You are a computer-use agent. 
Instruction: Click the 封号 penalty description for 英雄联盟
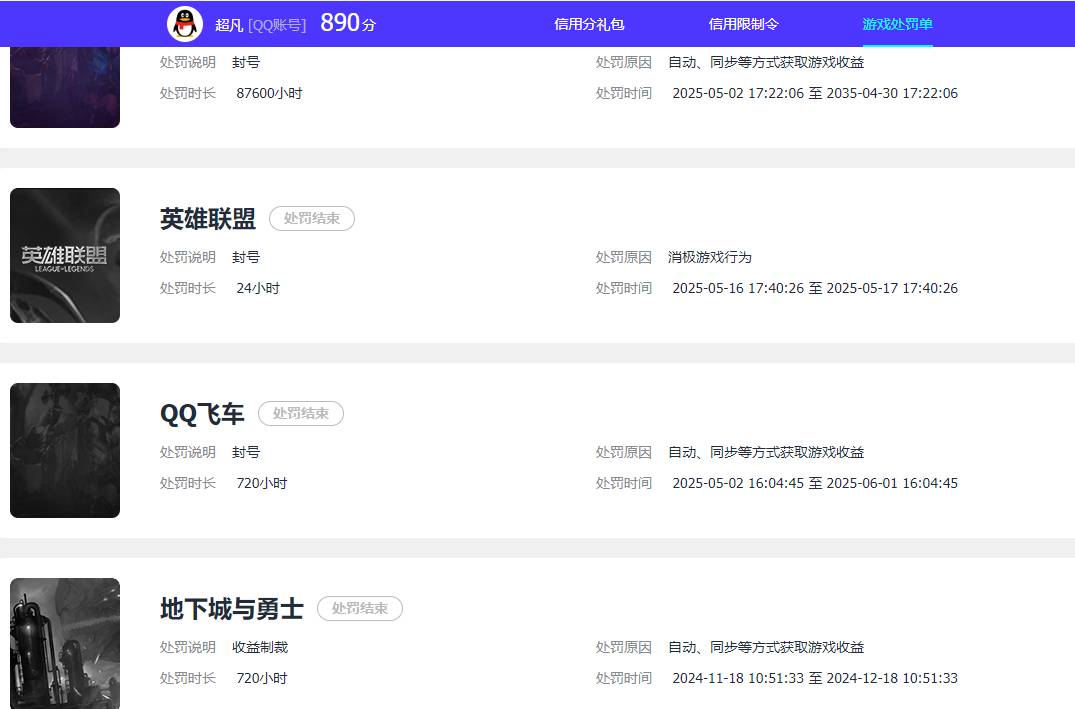246,257
